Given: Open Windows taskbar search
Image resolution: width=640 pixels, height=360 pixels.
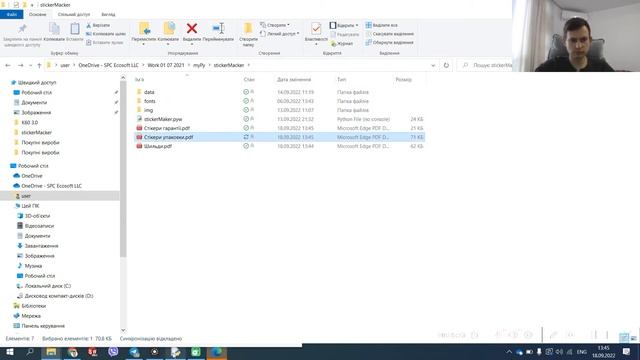Looking at the screenshot, I should 30,352.
